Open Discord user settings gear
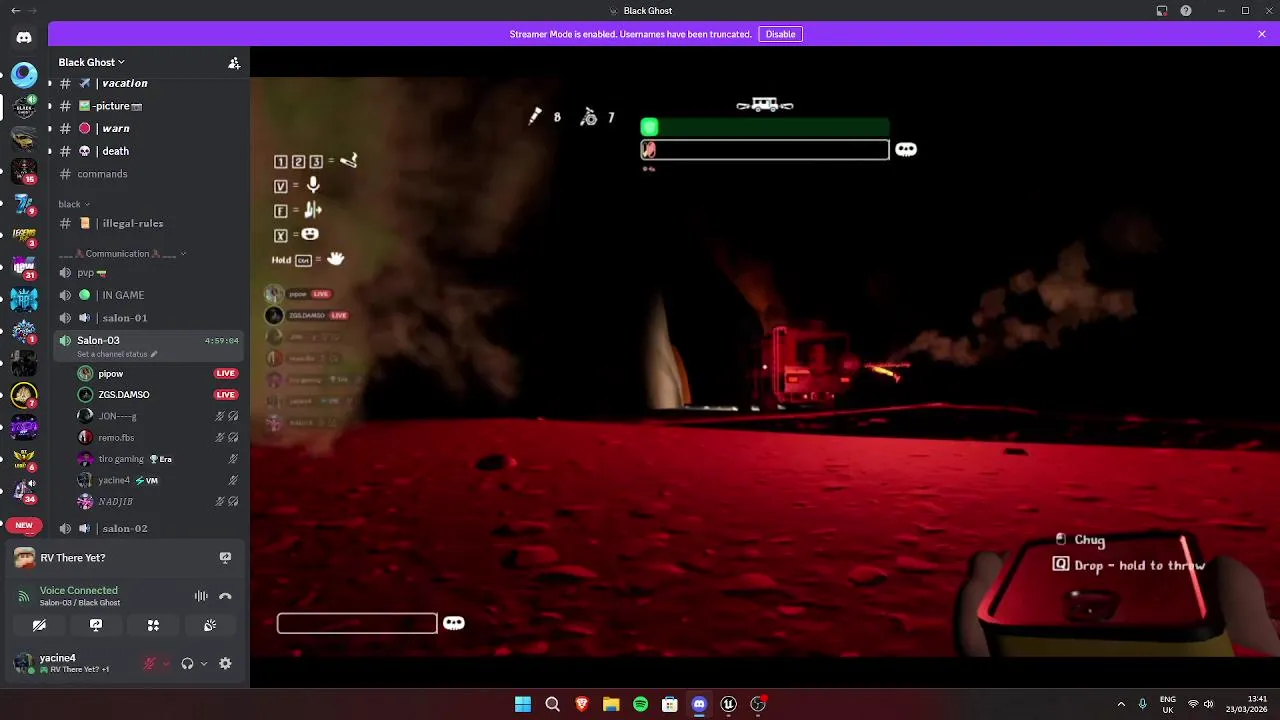 tap(225, 663)
